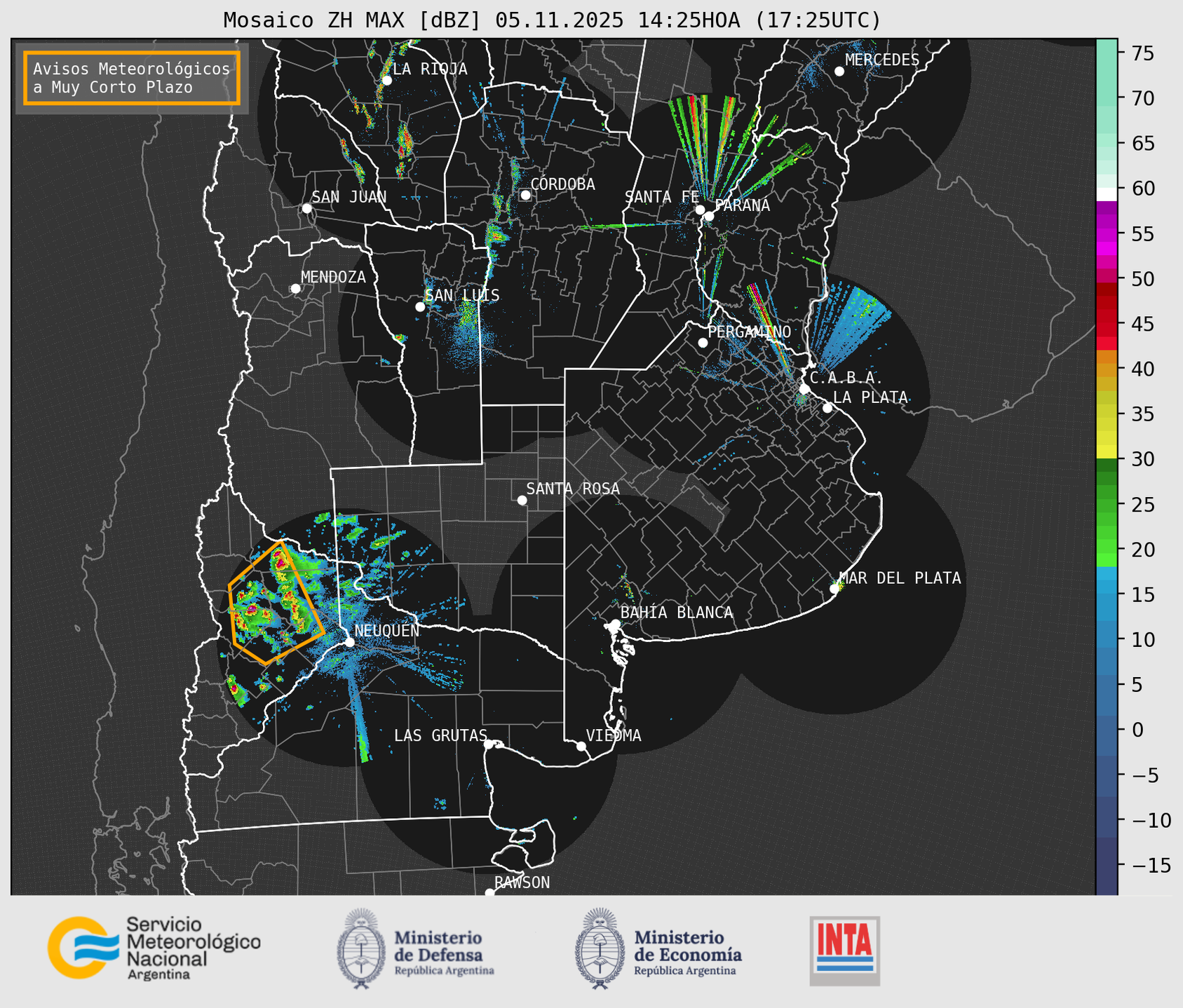The width and height of the screenshot is (1183, 1008).
Task: Click the red INTA logo
Action: 844,950
